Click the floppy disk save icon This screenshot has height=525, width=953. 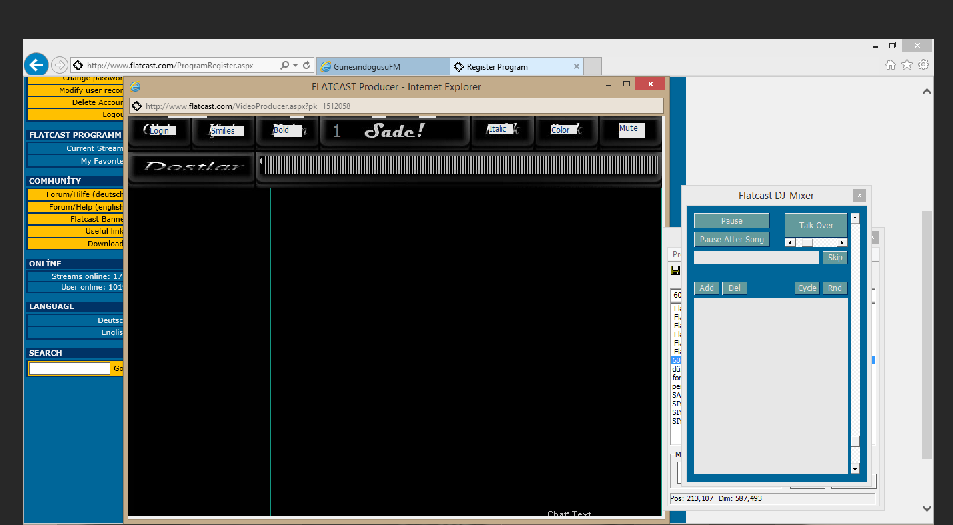(x=676, y=271)
